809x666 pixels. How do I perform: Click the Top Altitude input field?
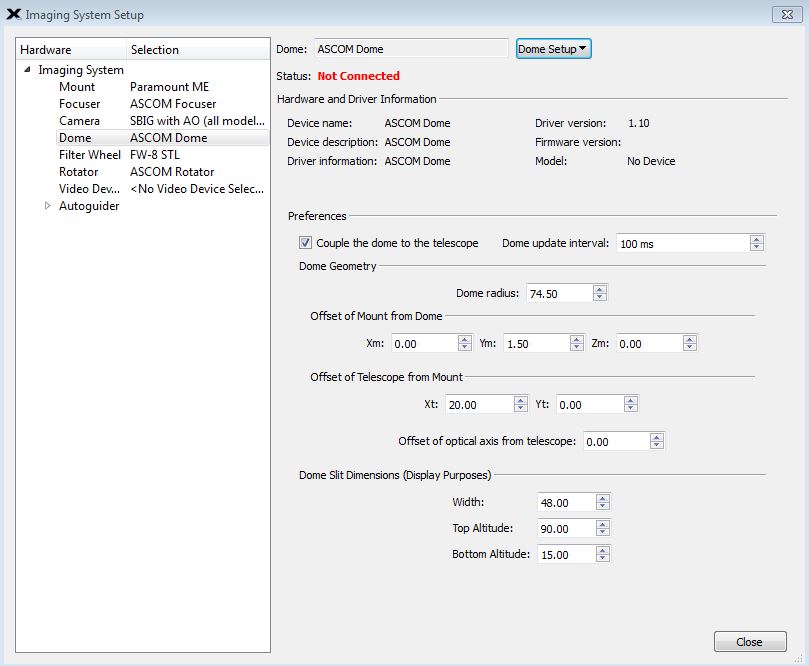(567, 528)
